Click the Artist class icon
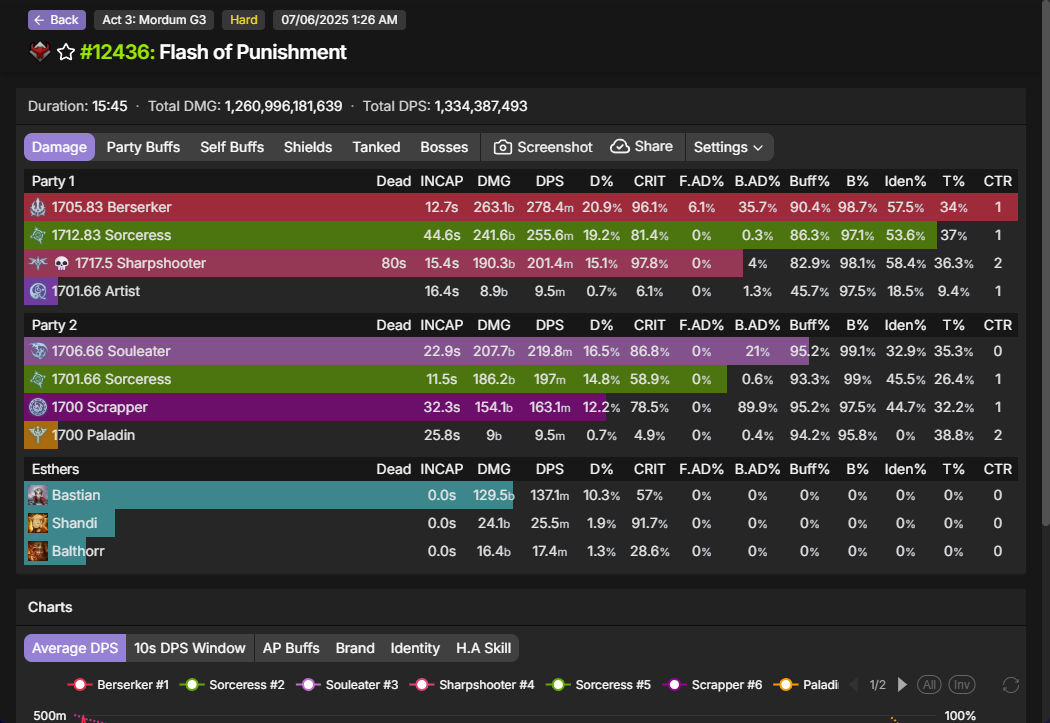The image size is (1050, 723). [38, 291]
